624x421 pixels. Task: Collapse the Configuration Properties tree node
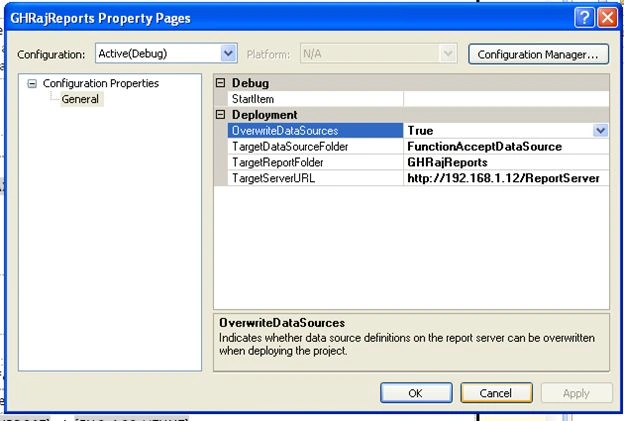[x=32, y=84]
